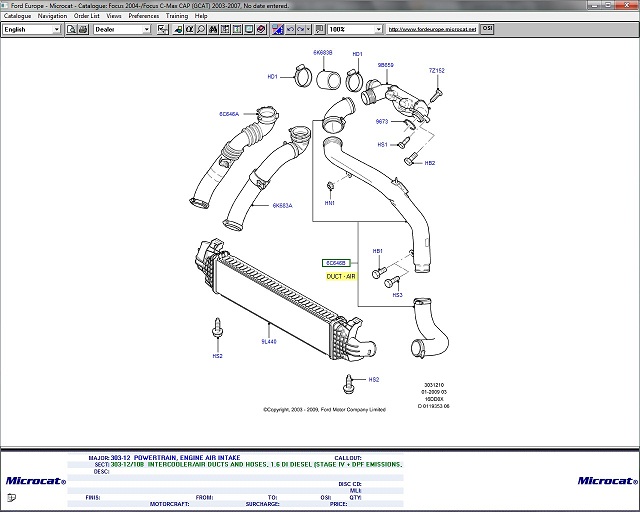Open the Order List menu

pyautogui.click(x=87, y=16)
